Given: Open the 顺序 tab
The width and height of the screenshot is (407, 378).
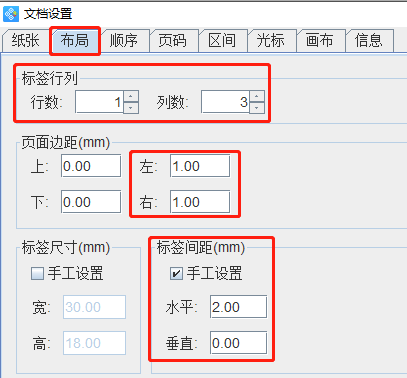Looking at the screenshot, I should tap(124, 41).
